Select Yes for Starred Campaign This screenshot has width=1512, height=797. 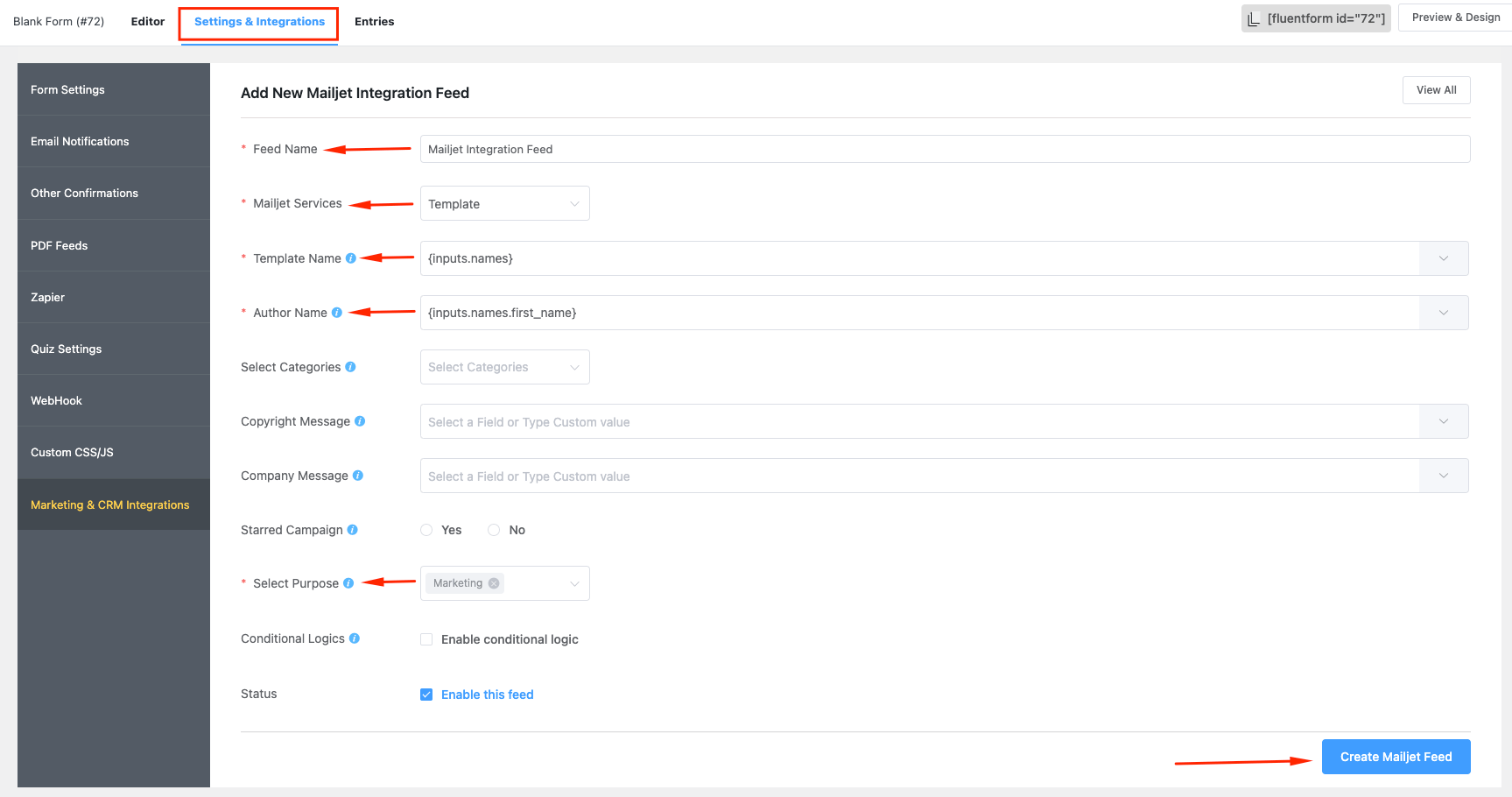pos(426,530)
